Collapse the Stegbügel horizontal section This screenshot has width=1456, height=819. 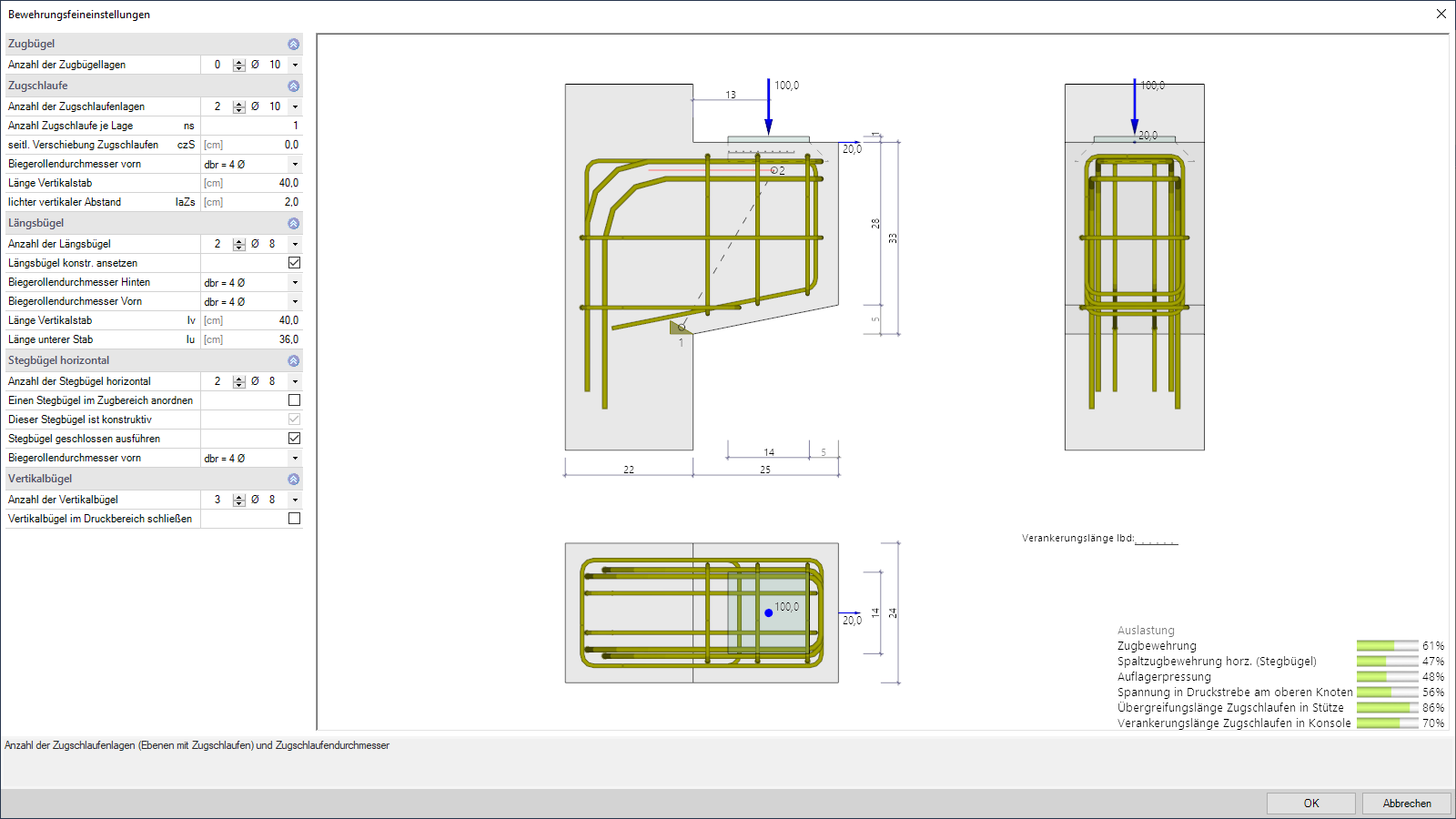click(293, 360)
